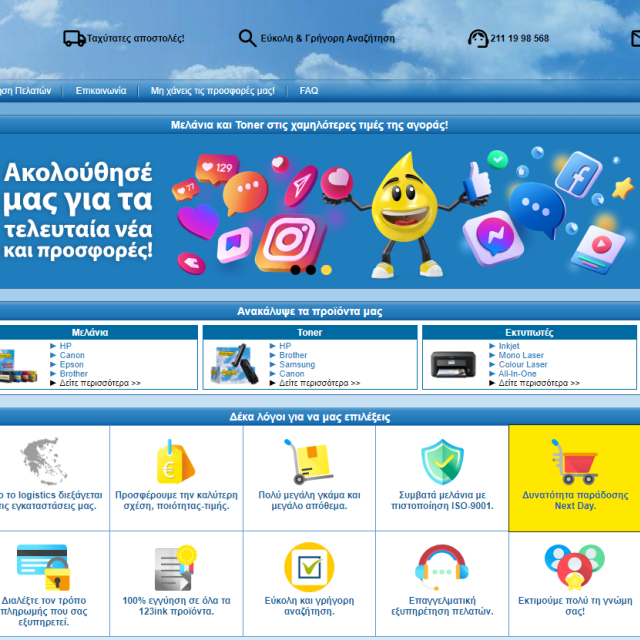Click Εύκολη και γρήγορη αναζήτηση text
Screen dimensions: 640x640
(309, 606)
